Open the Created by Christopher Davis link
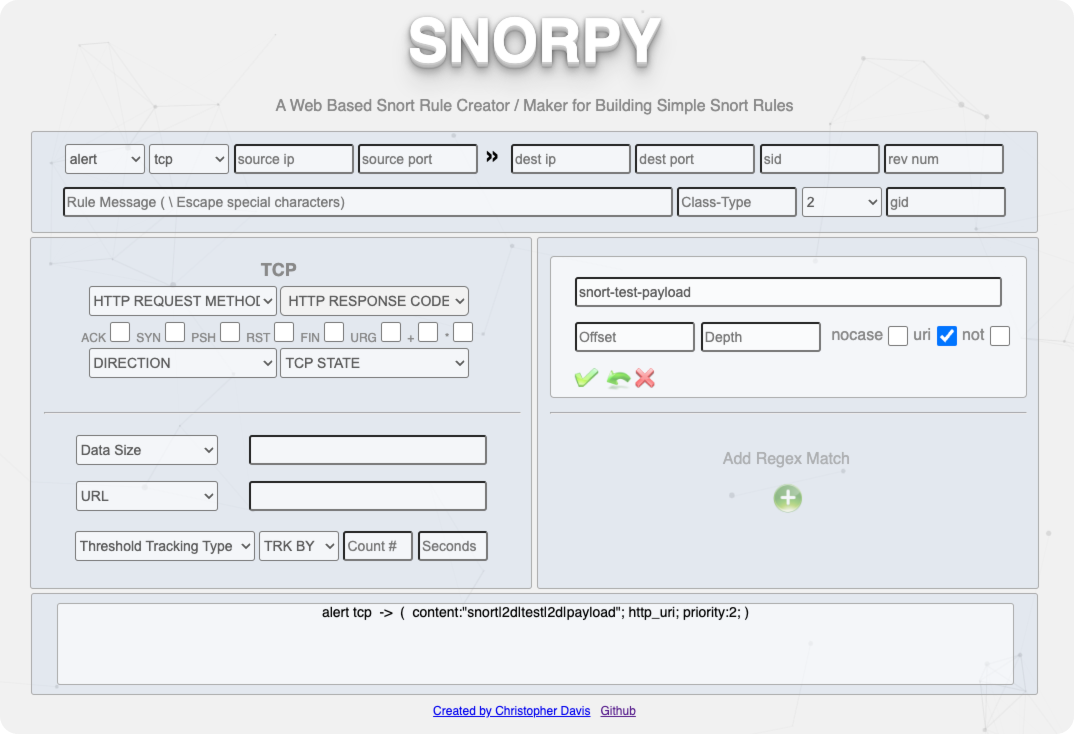Image resolution: width=1074 pixels, height=734 pixels. pyautogui.click(x=511, y=711)
